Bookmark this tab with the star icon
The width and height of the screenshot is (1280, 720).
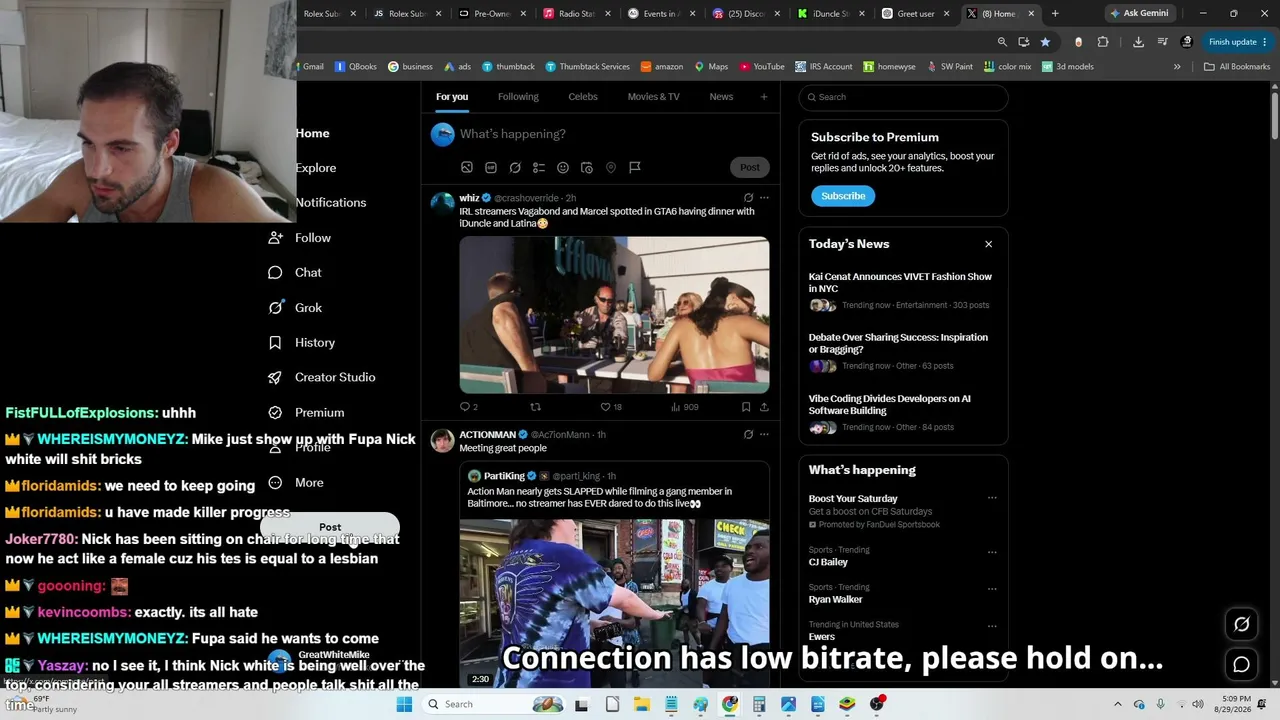(x=1045, y=42)
